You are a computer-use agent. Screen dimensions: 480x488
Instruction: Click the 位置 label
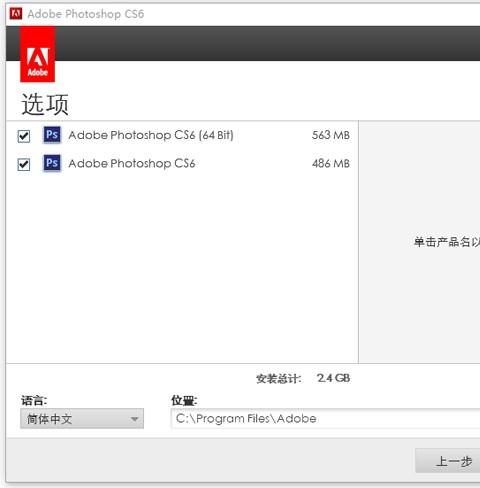[x=184, y=400]
